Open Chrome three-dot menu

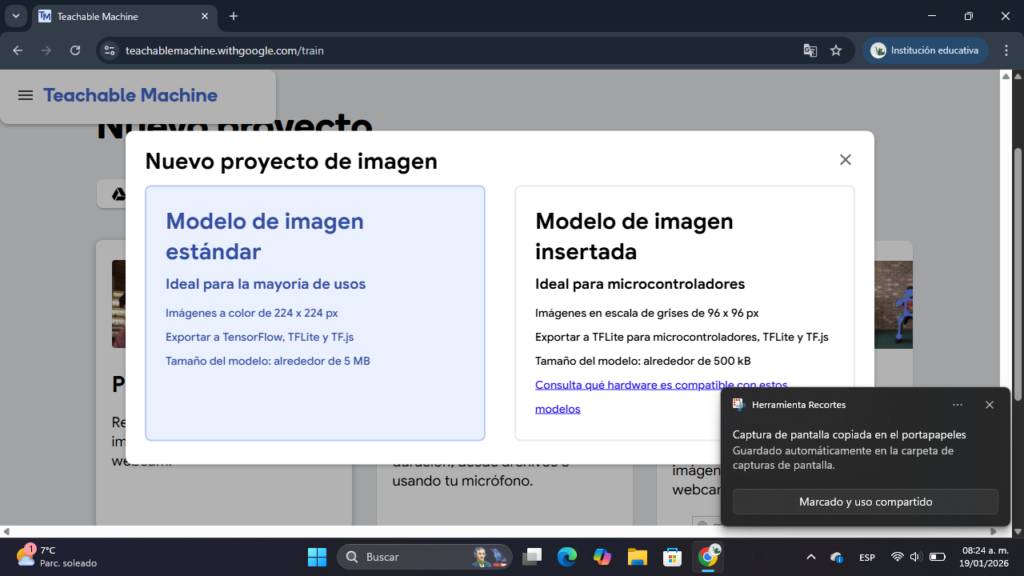[1006, 50]
